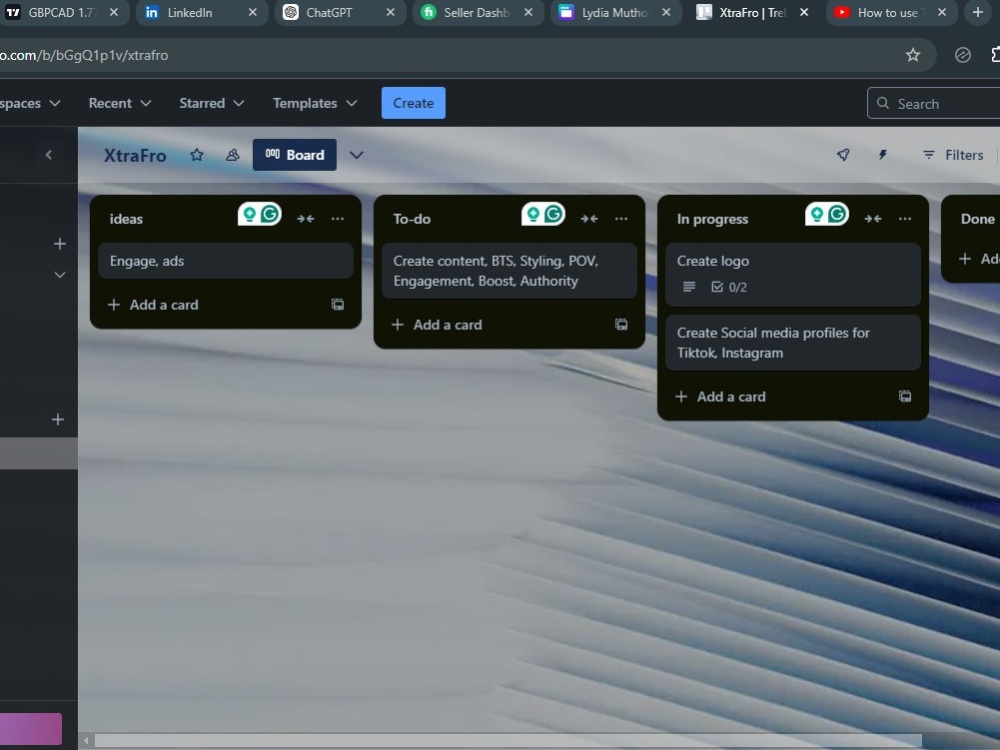Screen dimensions: 1000x750
Task: Create from template in To-do list
Action: point(621,325)
